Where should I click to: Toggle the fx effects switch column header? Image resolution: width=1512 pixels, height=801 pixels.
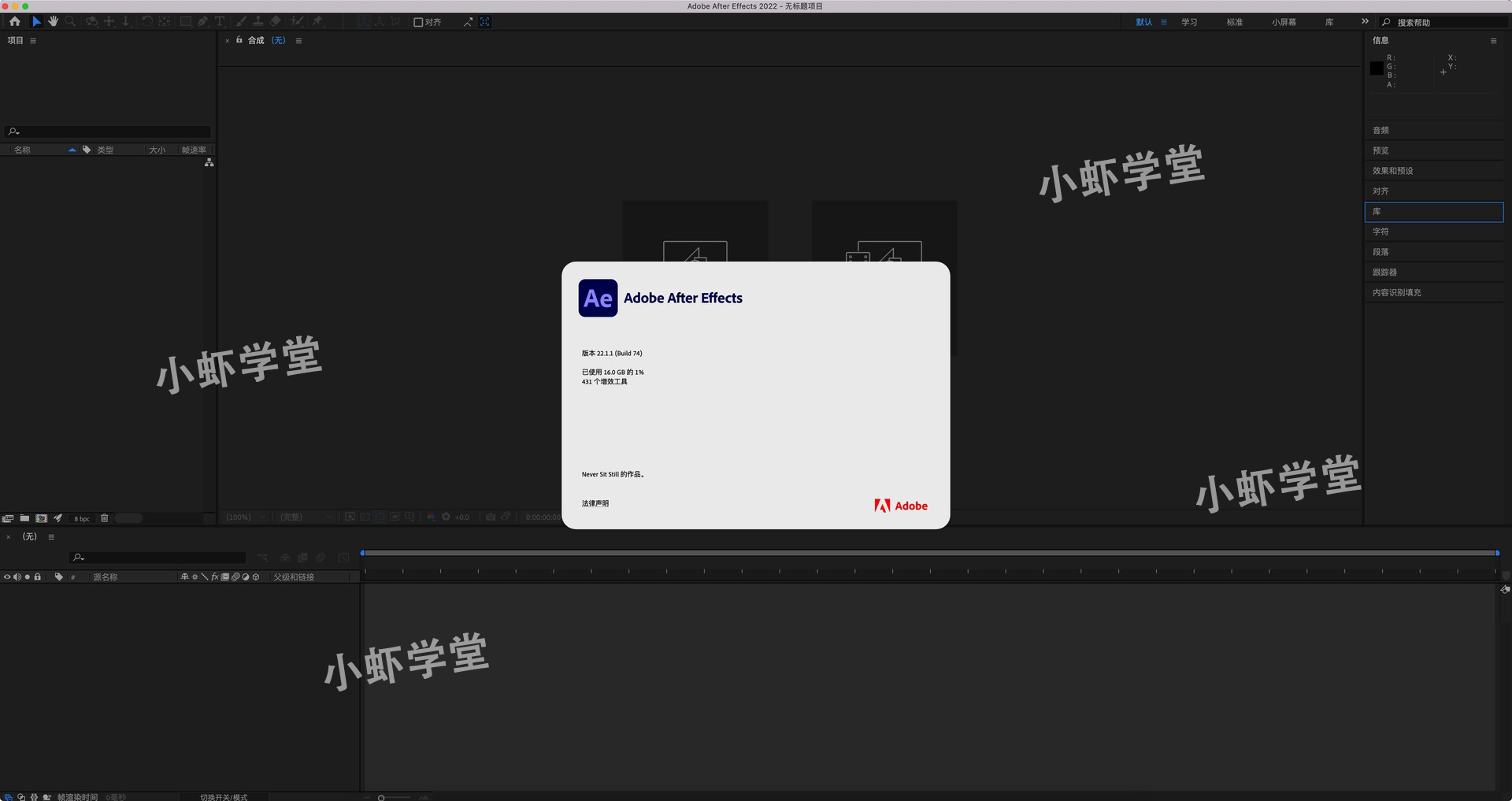[x=215, y=577]
